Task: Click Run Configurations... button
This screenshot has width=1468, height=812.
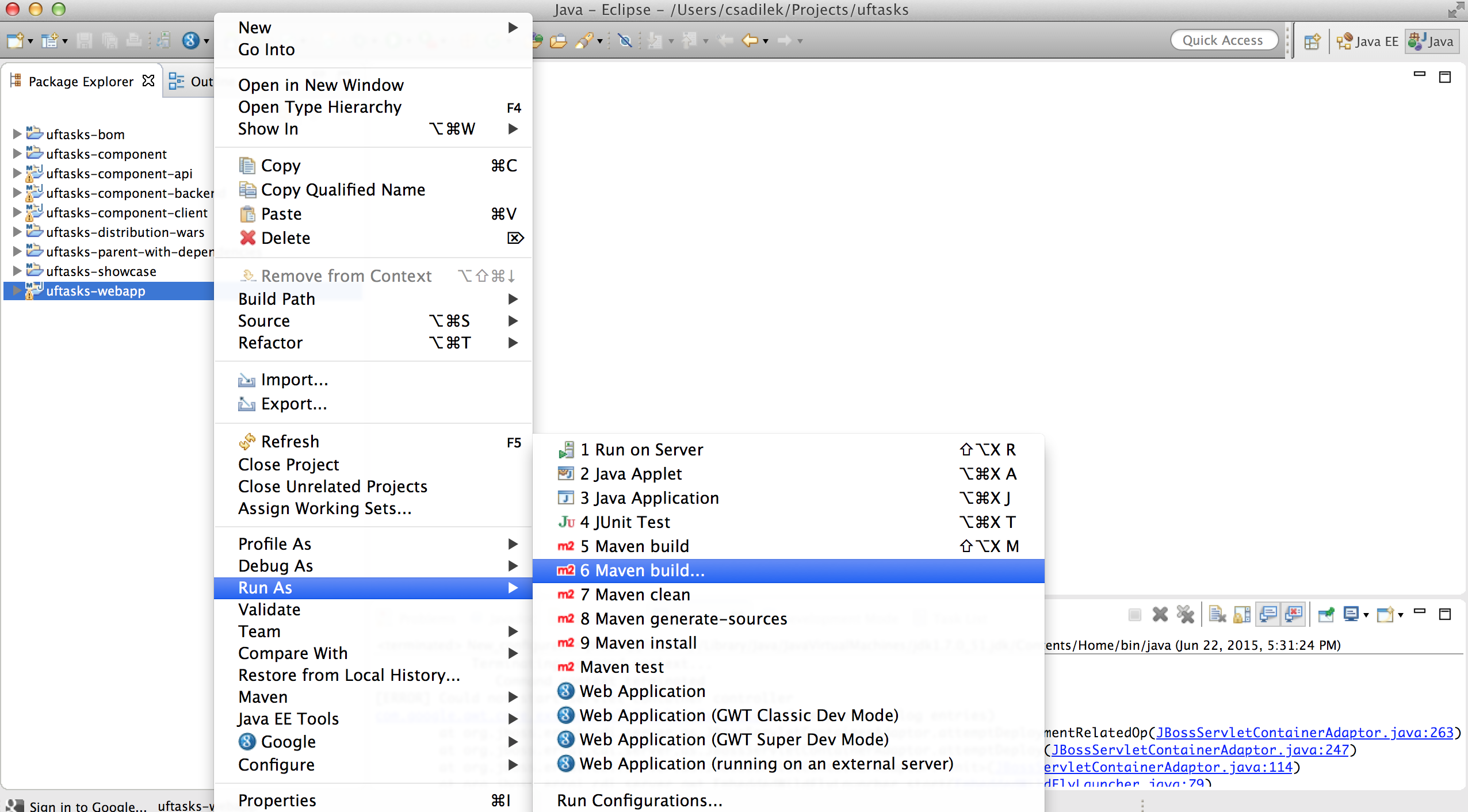Action: tap(639, 800)
